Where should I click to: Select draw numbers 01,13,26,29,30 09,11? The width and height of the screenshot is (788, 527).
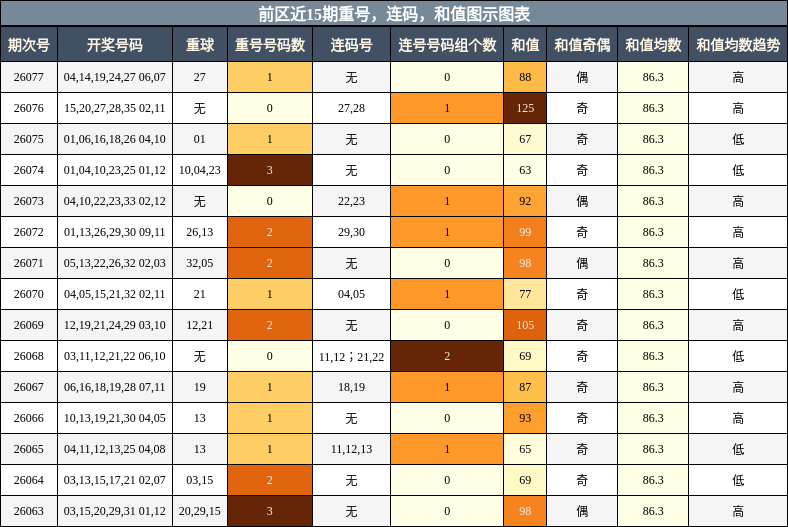[x=115, y=232]
